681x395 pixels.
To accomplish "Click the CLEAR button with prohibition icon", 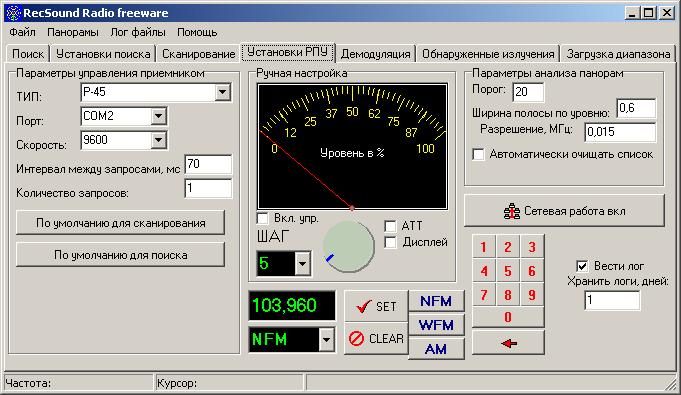I will click(x=376, y=338).
